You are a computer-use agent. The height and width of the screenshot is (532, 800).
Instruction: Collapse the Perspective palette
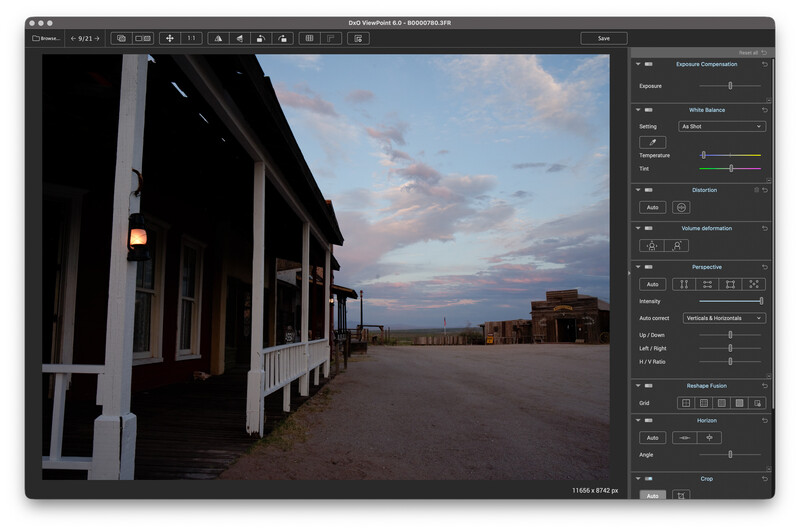[x=638, y=267]
